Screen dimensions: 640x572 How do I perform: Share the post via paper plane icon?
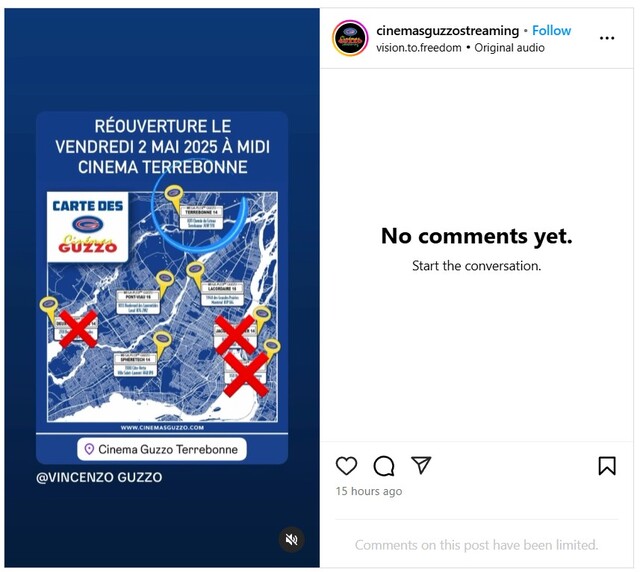(x=421, y=465)
